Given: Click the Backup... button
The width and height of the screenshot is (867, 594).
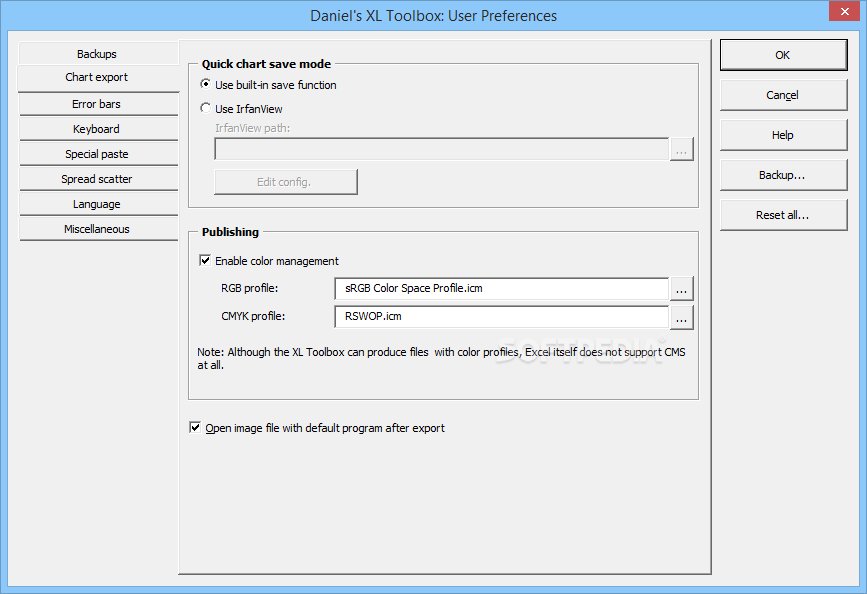Looking at the screenshot, I should [x=783, y=175].
